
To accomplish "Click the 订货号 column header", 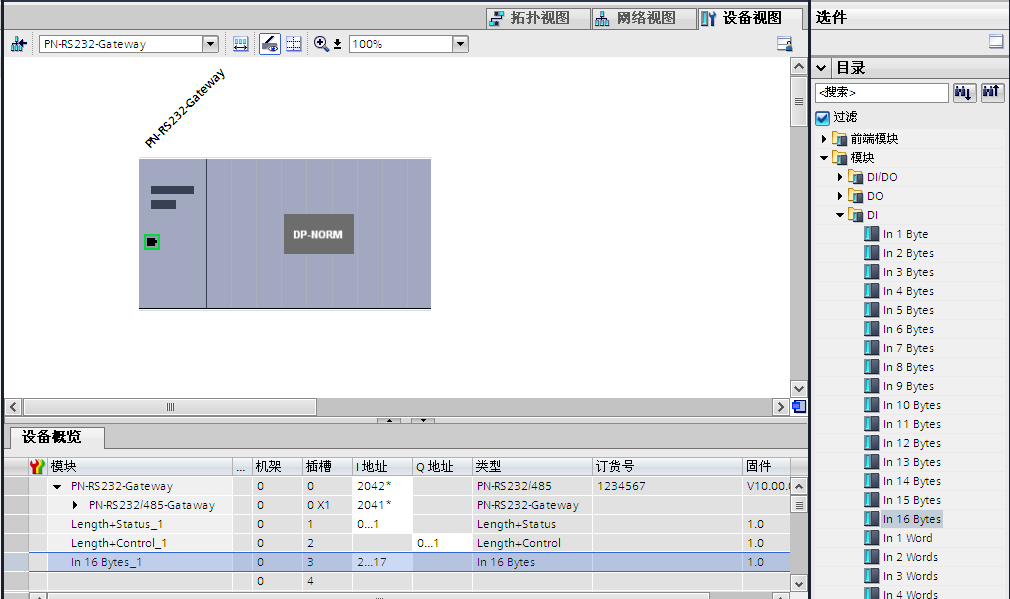I will coord(667,466).
